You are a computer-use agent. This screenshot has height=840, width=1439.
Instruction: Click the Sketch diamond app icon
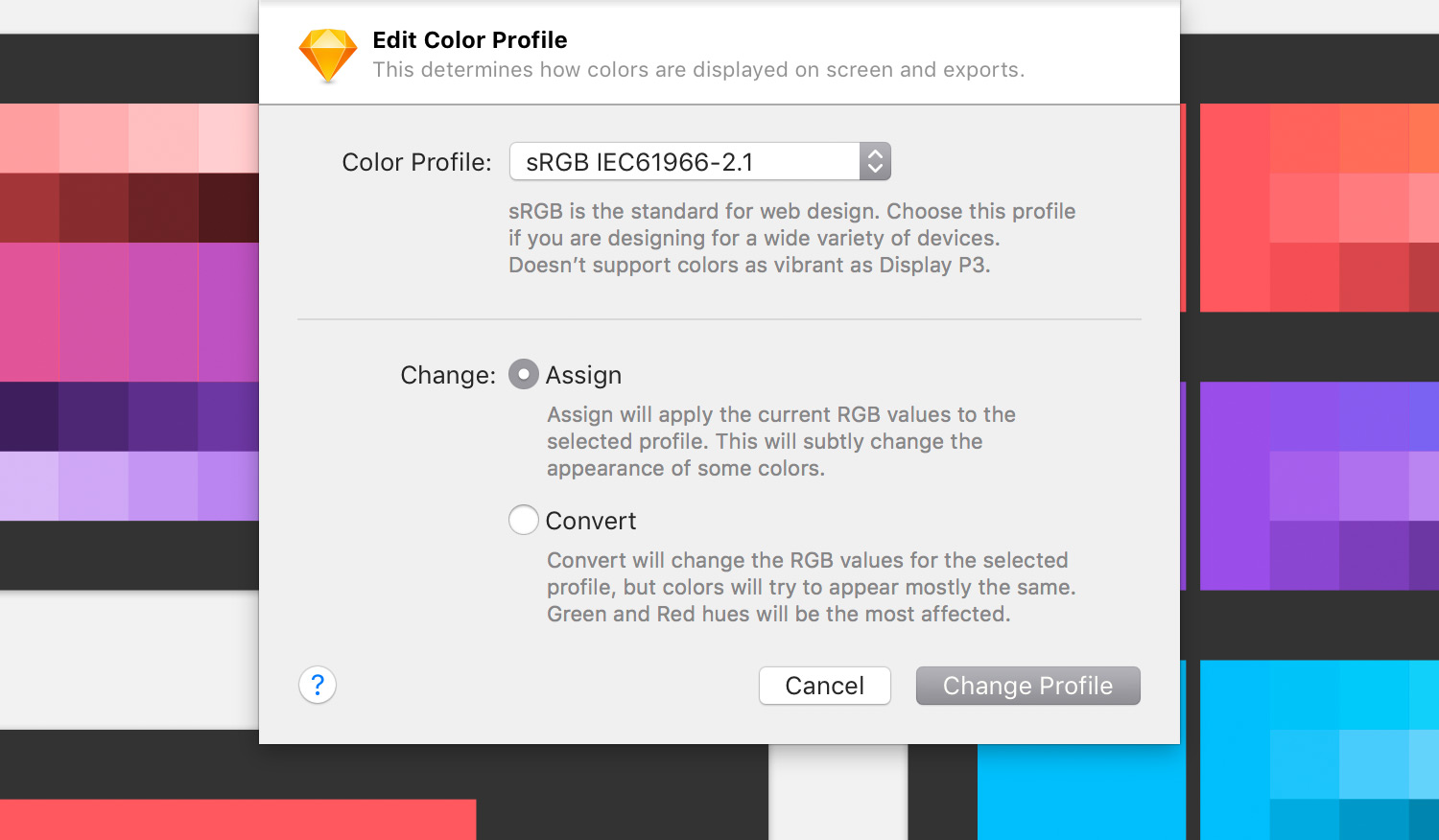[x=328, y=55]
